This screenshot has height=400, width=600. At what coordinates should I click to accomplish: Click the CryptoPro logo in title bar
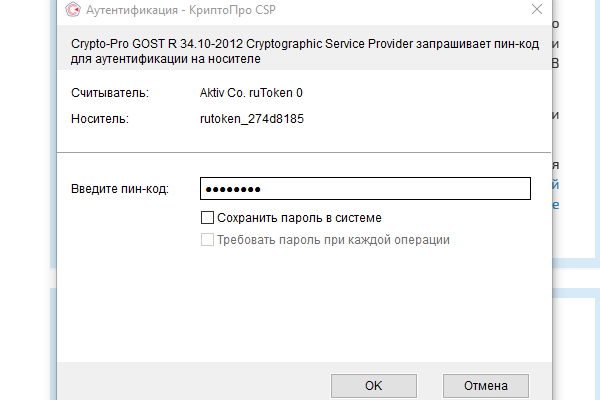click(x=73, y=10)
